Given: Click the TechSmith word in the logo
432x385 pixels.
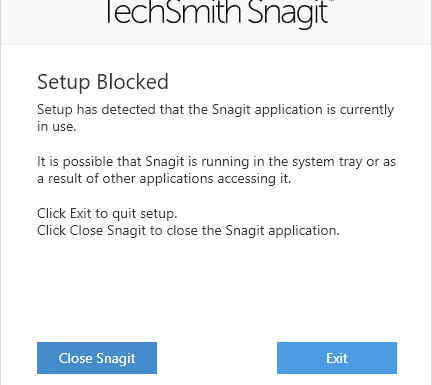Looking at the screenshot, I should pos(173,12).
